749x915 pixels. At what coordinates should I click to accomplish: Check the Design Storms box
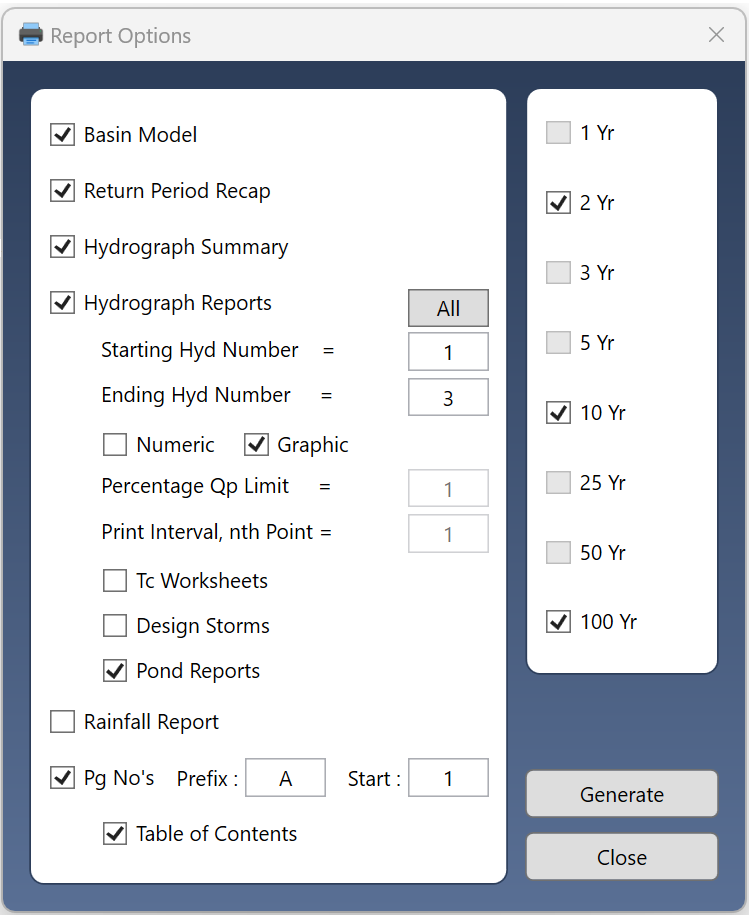pyautogui.click(x=115, y=626)
